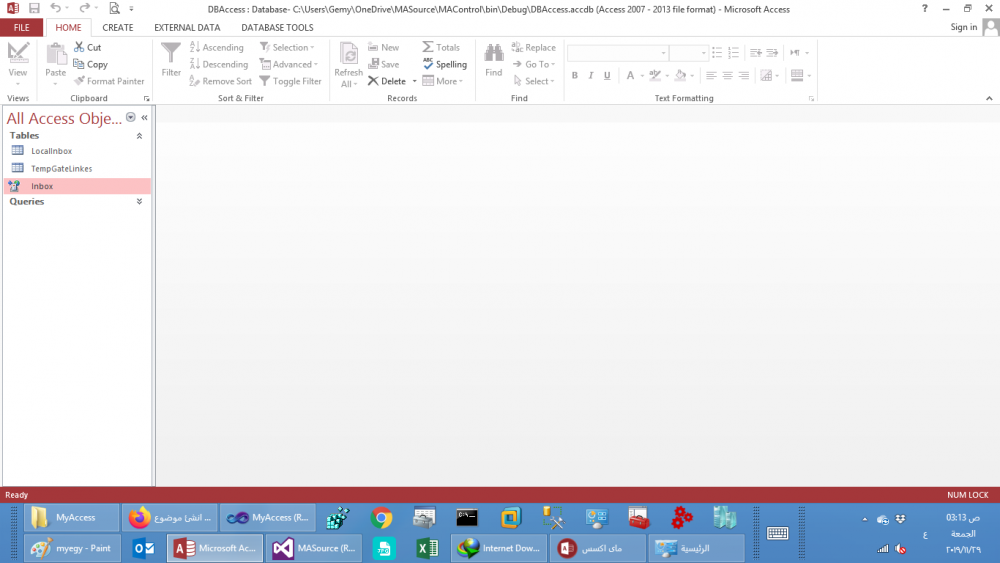This screenshot has height=563, width=1000.
Task: Collapse the navigation pane shutter bar
Action: coord(145,117)
